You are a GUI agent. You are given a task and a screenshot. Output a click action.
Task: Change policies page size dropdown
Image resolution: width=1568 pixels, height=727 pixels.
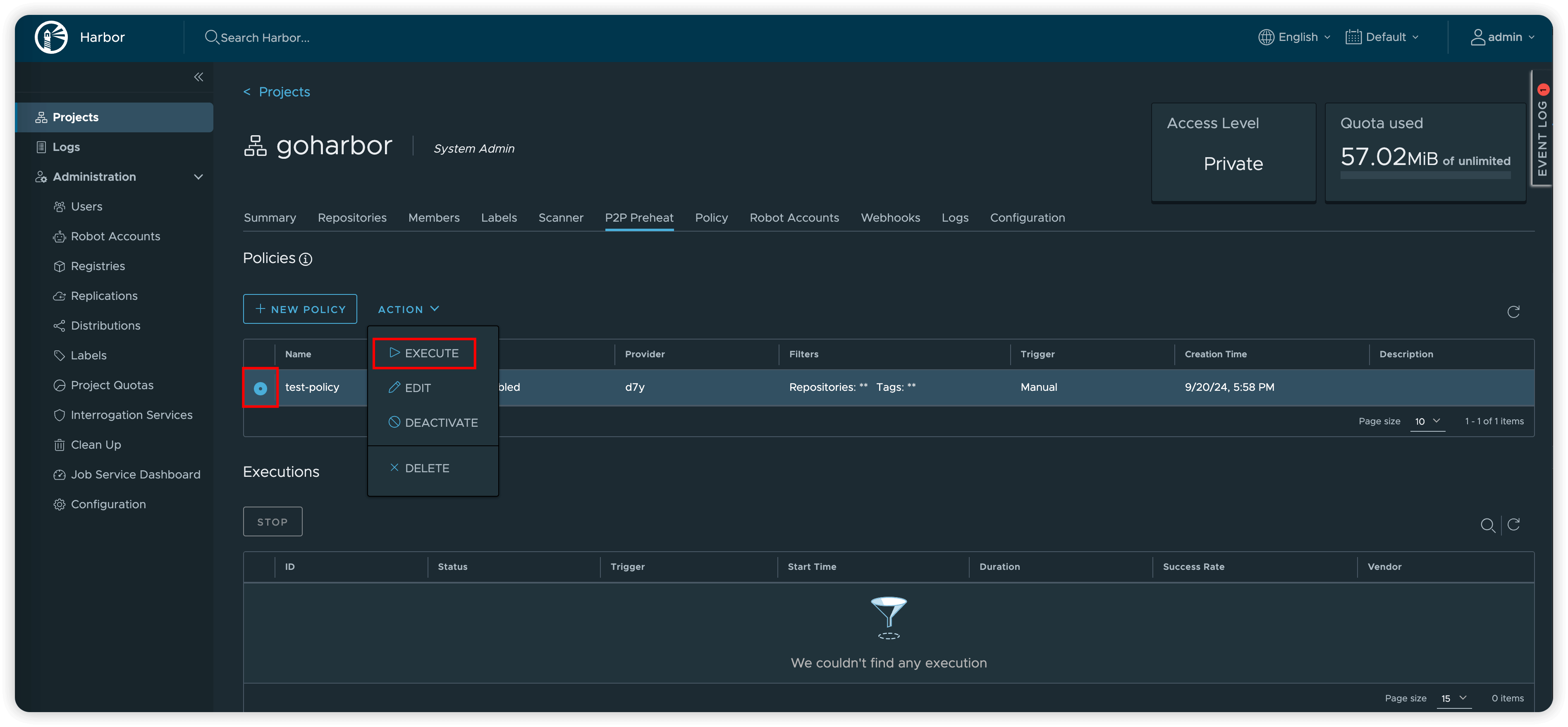1427,421
